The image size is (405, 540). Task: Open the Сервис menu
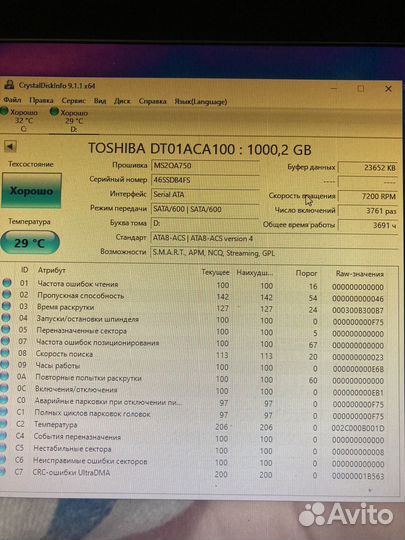coord(73,101)
